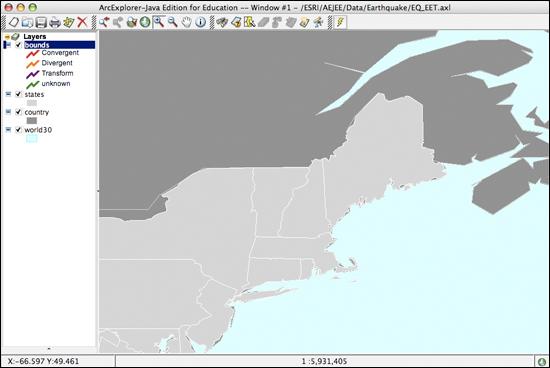Click the Zoom to Active Layer icon
Screen dimensions: 550x368
click(x=132, y=22)
